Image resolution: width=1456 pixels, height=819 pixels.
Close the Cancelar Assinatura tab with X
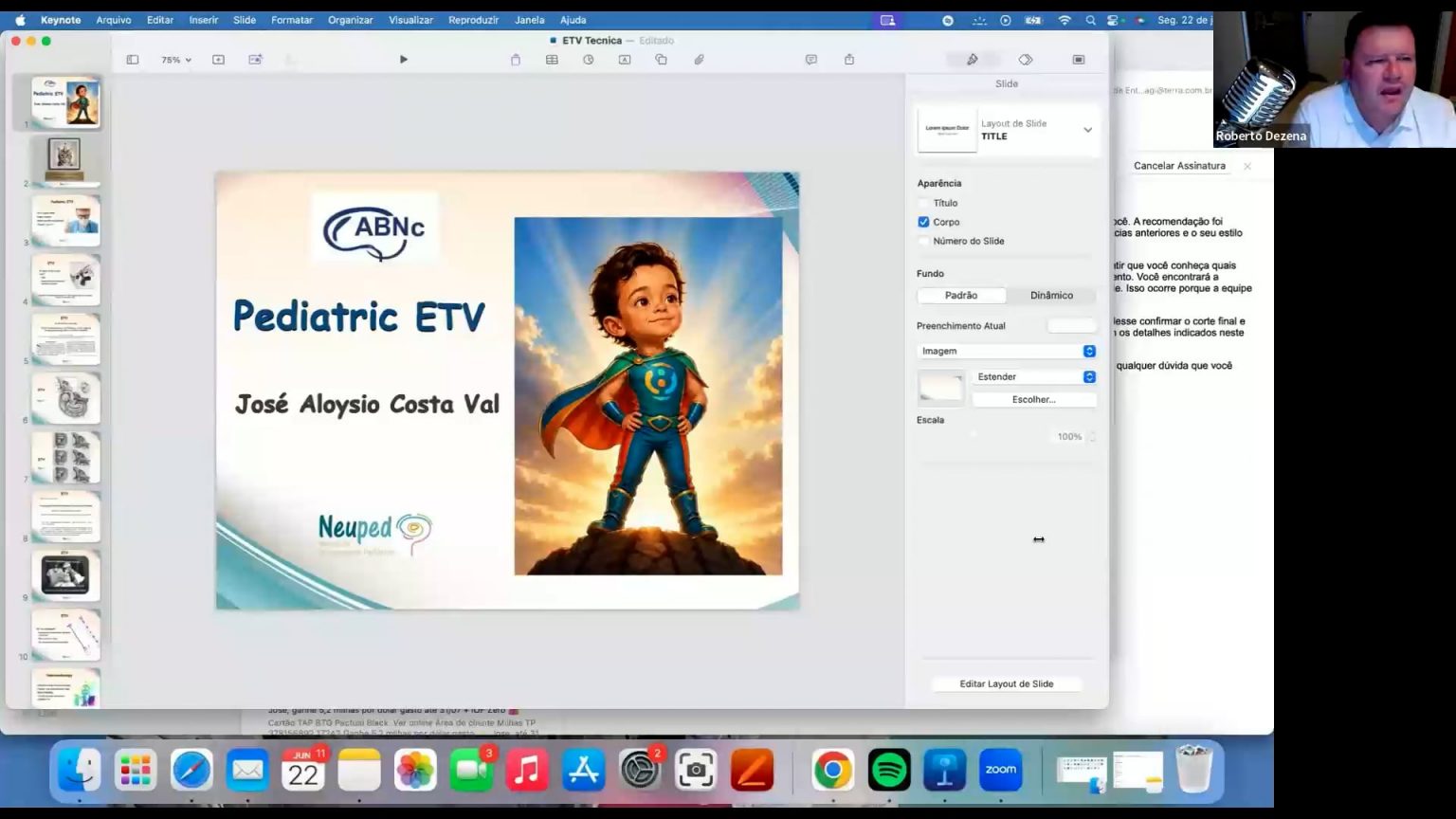tap(1247, 166)
